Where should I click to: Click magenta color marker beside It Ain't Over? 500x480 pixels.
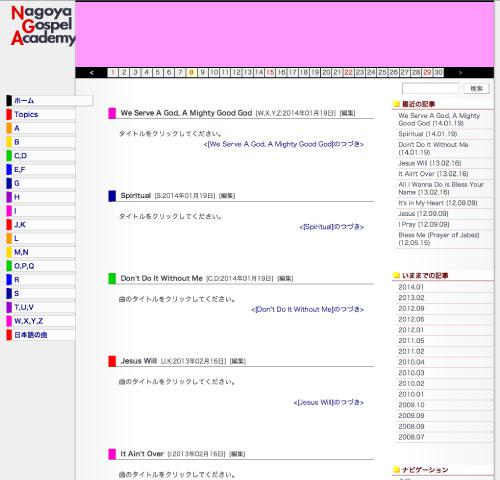click(x=112, y=454)
